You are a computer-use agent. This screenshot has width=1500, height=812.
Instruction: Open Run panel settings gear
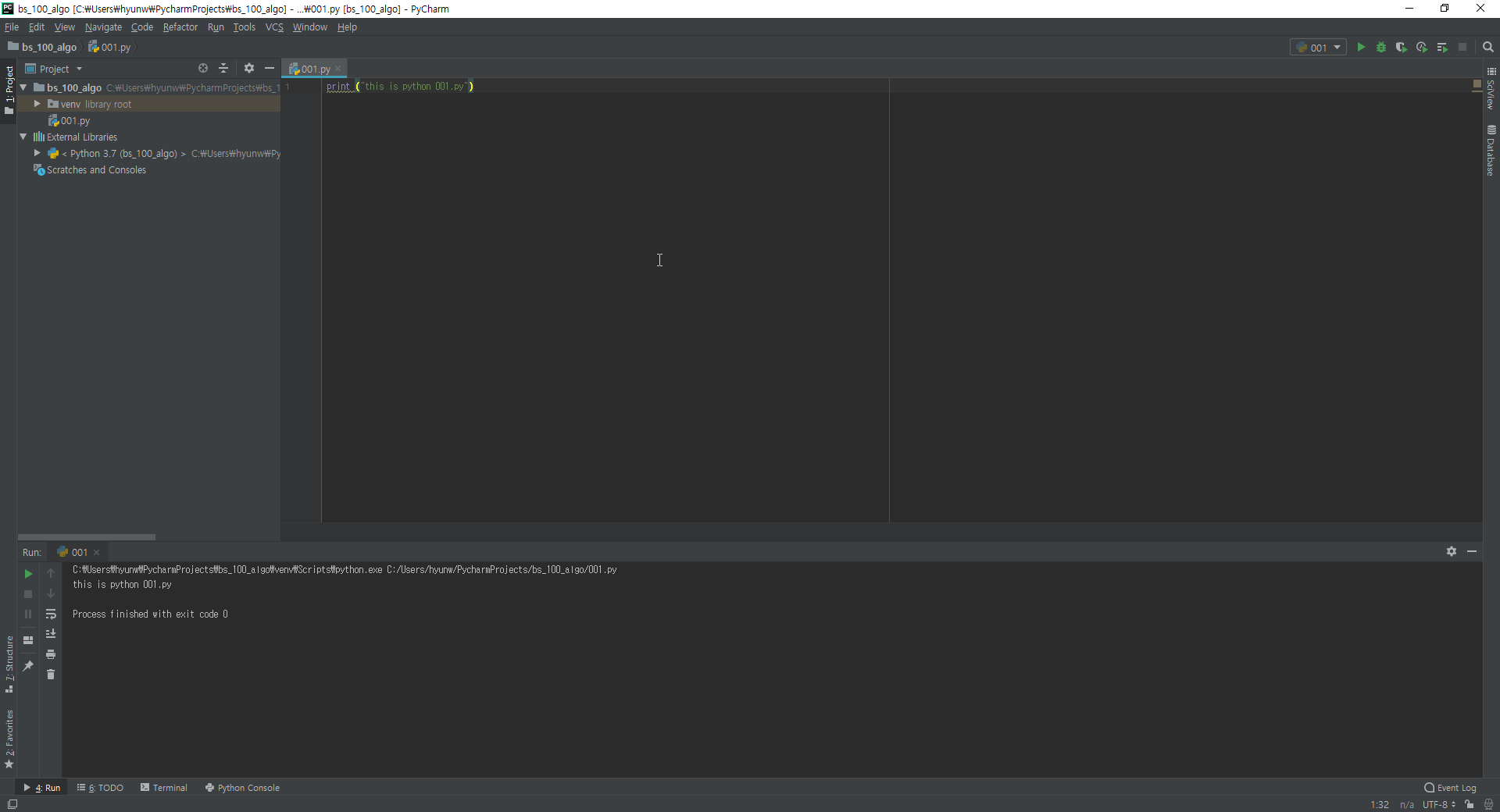tap(1452, 551)
